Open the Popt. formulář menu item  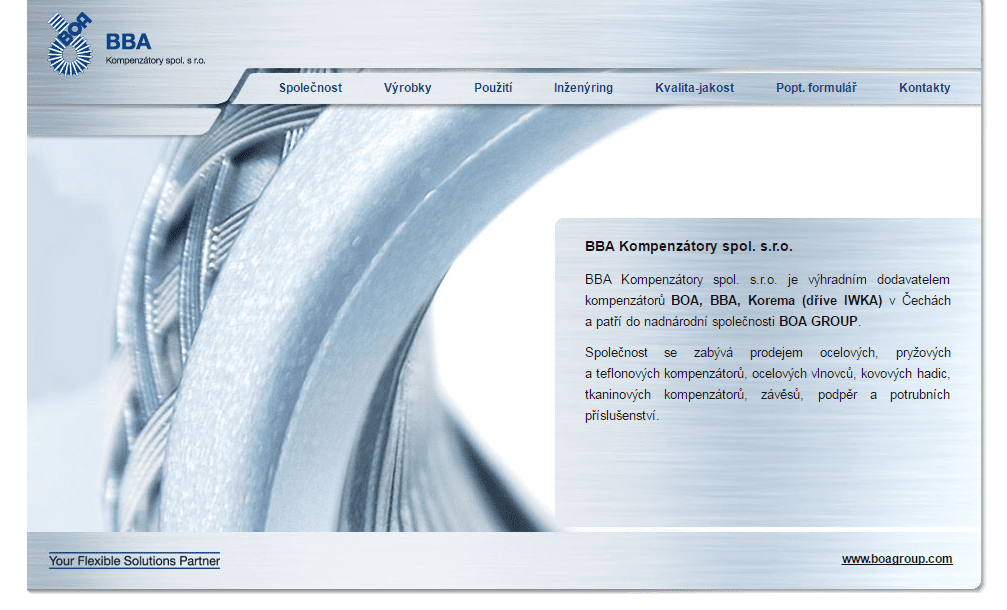(816, 88)
